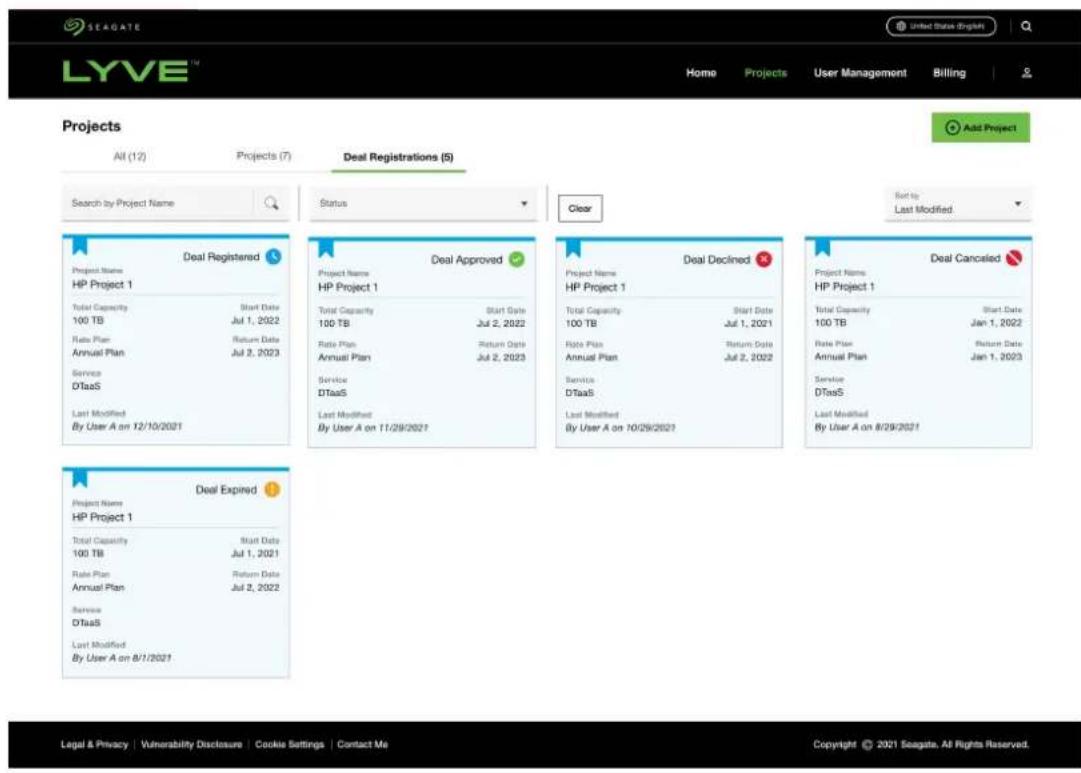Open the Sort by Last Modified dropdown
This screenshot has width=1081, height=773.
click(958, 203)
